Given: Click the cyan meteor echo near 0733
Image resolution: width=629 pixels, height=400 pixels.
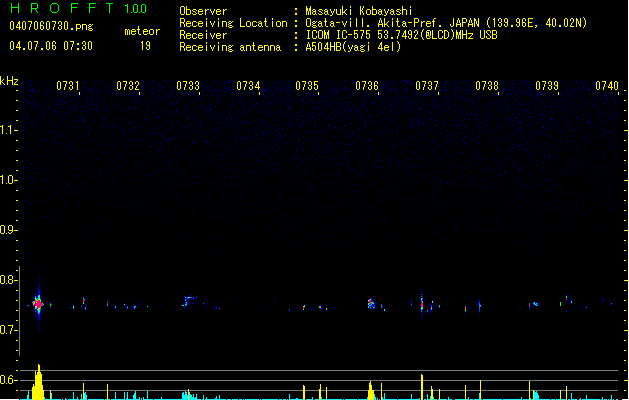Looking at the screenshot, I should tap(189, 301).
